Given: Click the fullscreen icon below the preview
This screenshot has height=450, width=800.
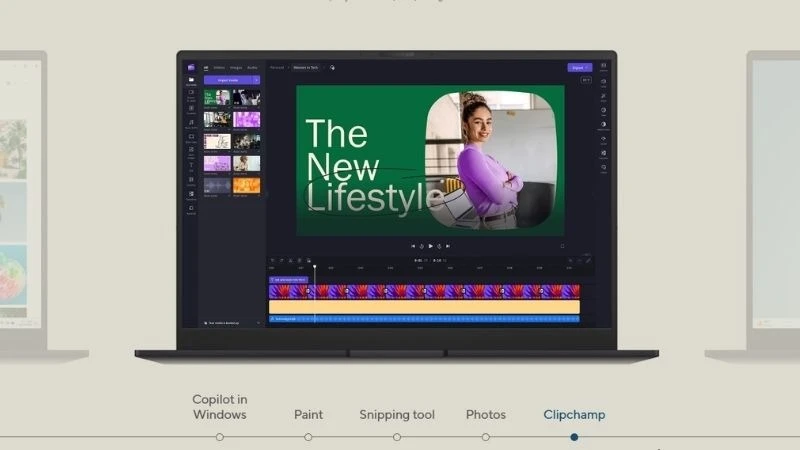Looking at the screenshot, I should pyautogui.click(x=562, y=246).
